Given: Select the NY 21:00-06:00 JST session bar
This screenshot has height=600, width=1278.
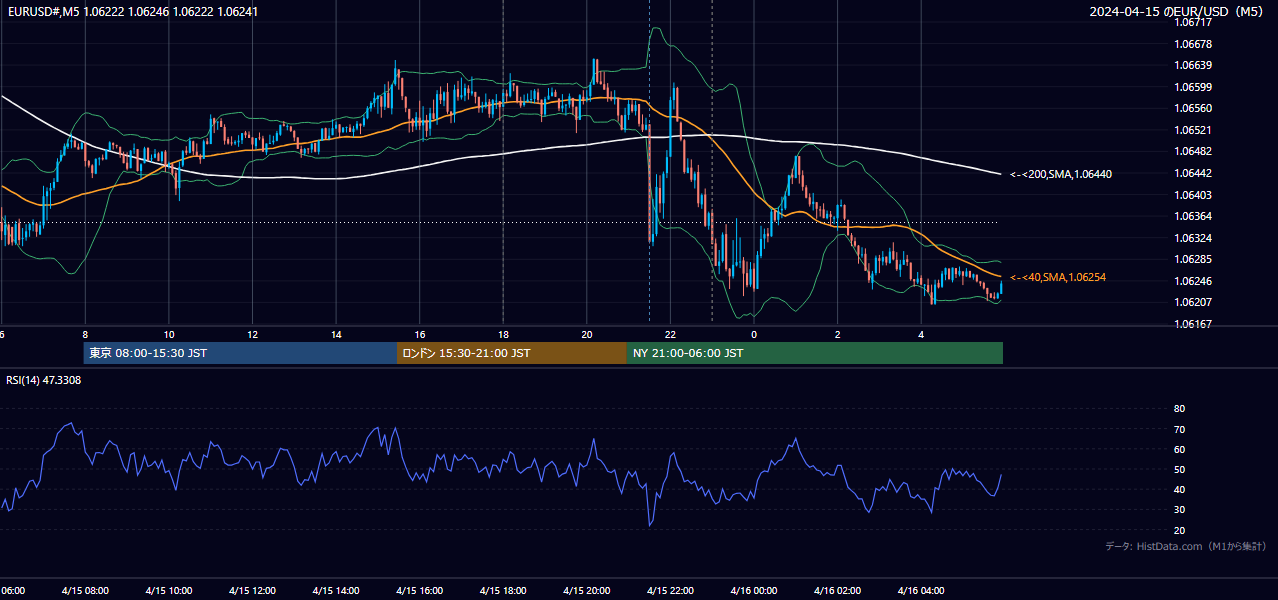Looking at the screenshot, I should pos(815,353).
